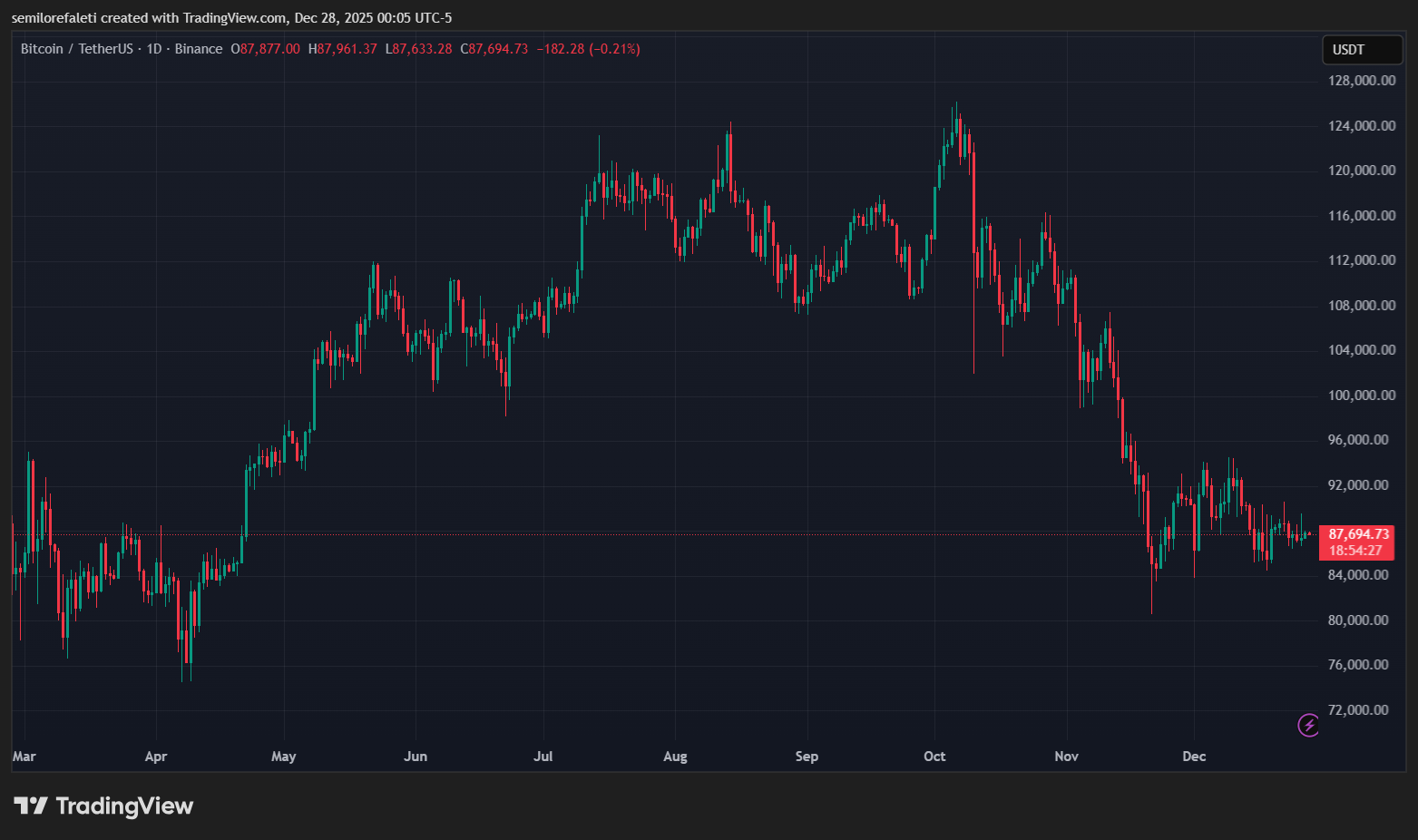Click the percentage change -0.21% readout
Viewport: 1418px width, 840px height.
[x=612, y=49]
